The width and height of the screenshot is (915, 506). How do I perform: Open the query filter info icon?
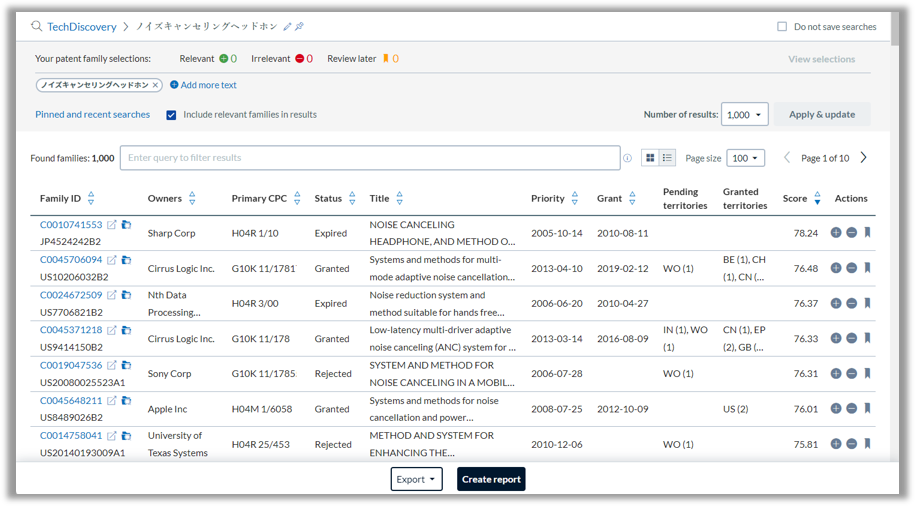point(627,158)
